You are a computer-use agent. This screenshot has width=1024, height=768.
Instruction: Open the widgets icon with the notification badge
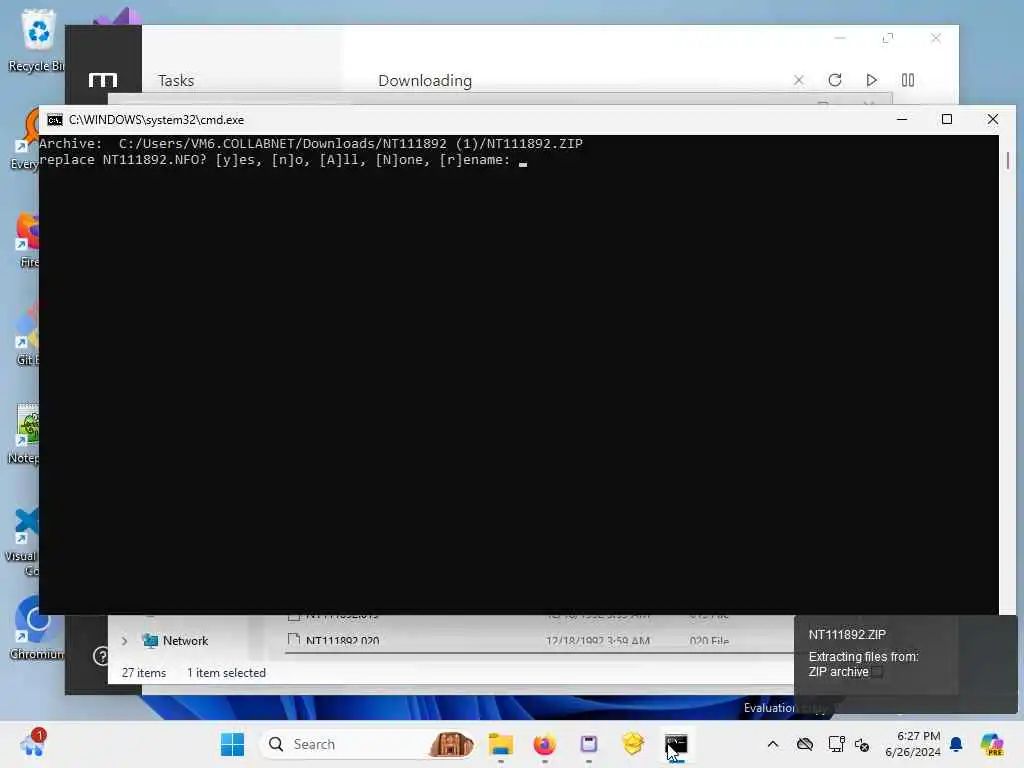pos(33,743)
